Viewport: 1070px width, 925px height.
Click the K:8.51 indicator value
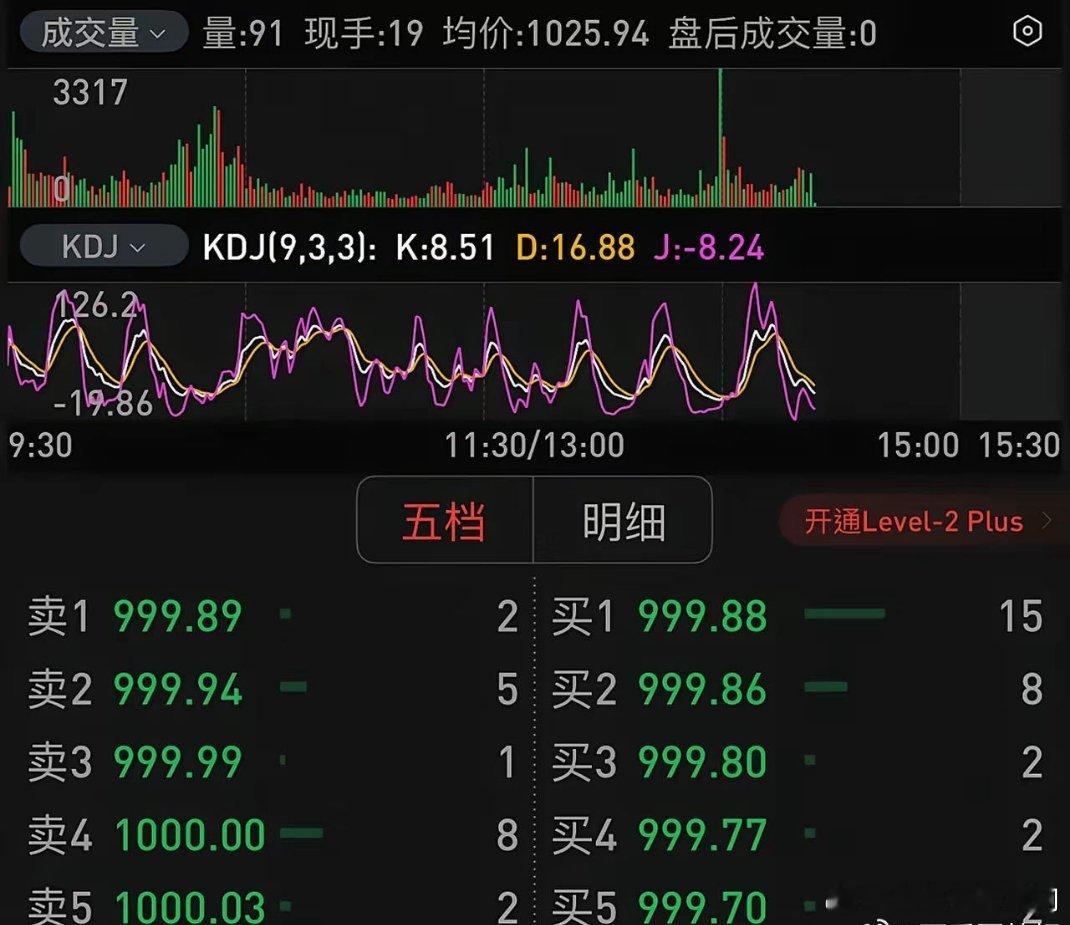coord(445,247)
